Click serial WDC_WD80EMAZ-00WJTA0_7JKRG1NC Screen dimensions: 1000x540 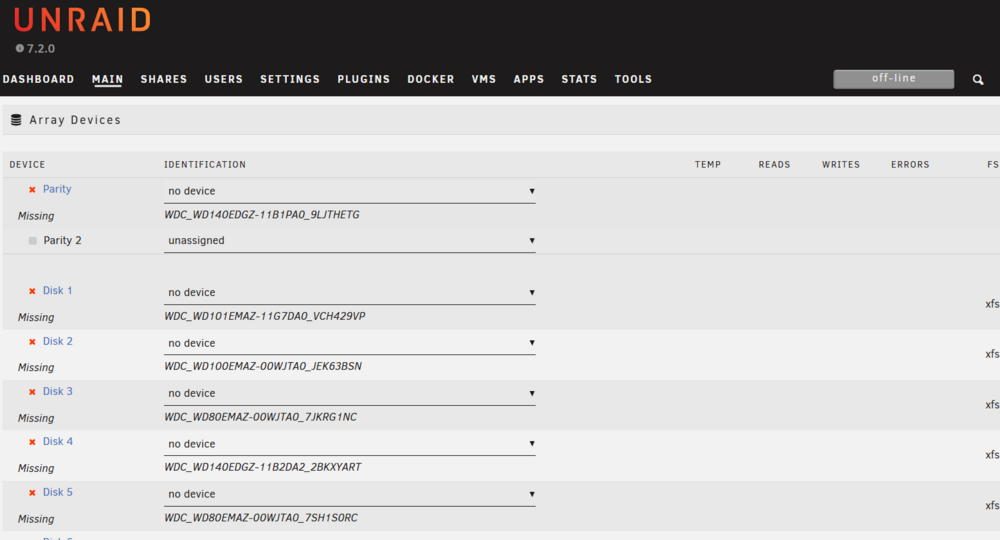coord(260,417)
